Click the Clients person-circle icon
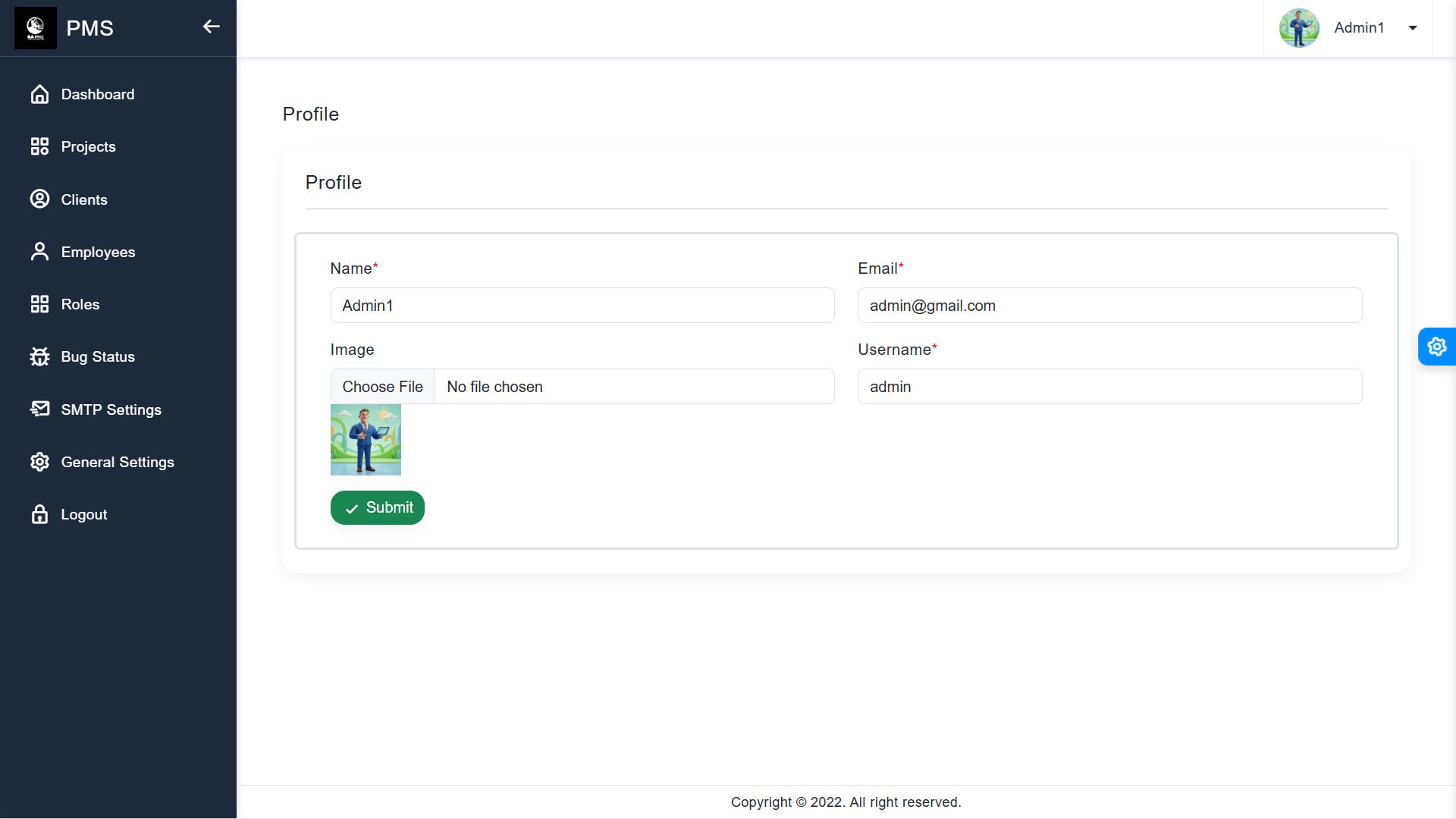This screenshot has width=1456, height=819. pyautogui.click(x=39, y=199)
